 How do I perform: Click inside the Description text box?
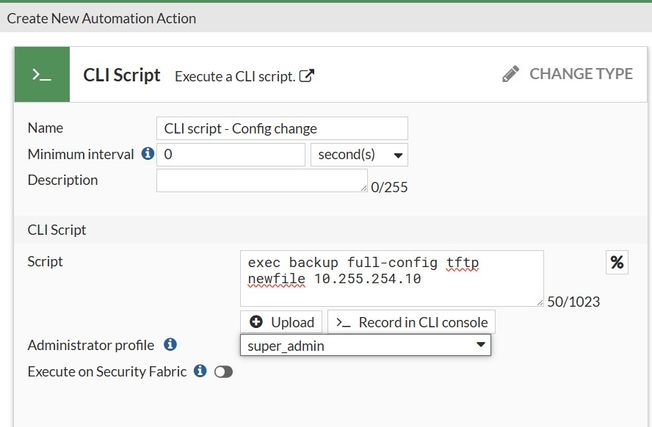coord(262,180)
